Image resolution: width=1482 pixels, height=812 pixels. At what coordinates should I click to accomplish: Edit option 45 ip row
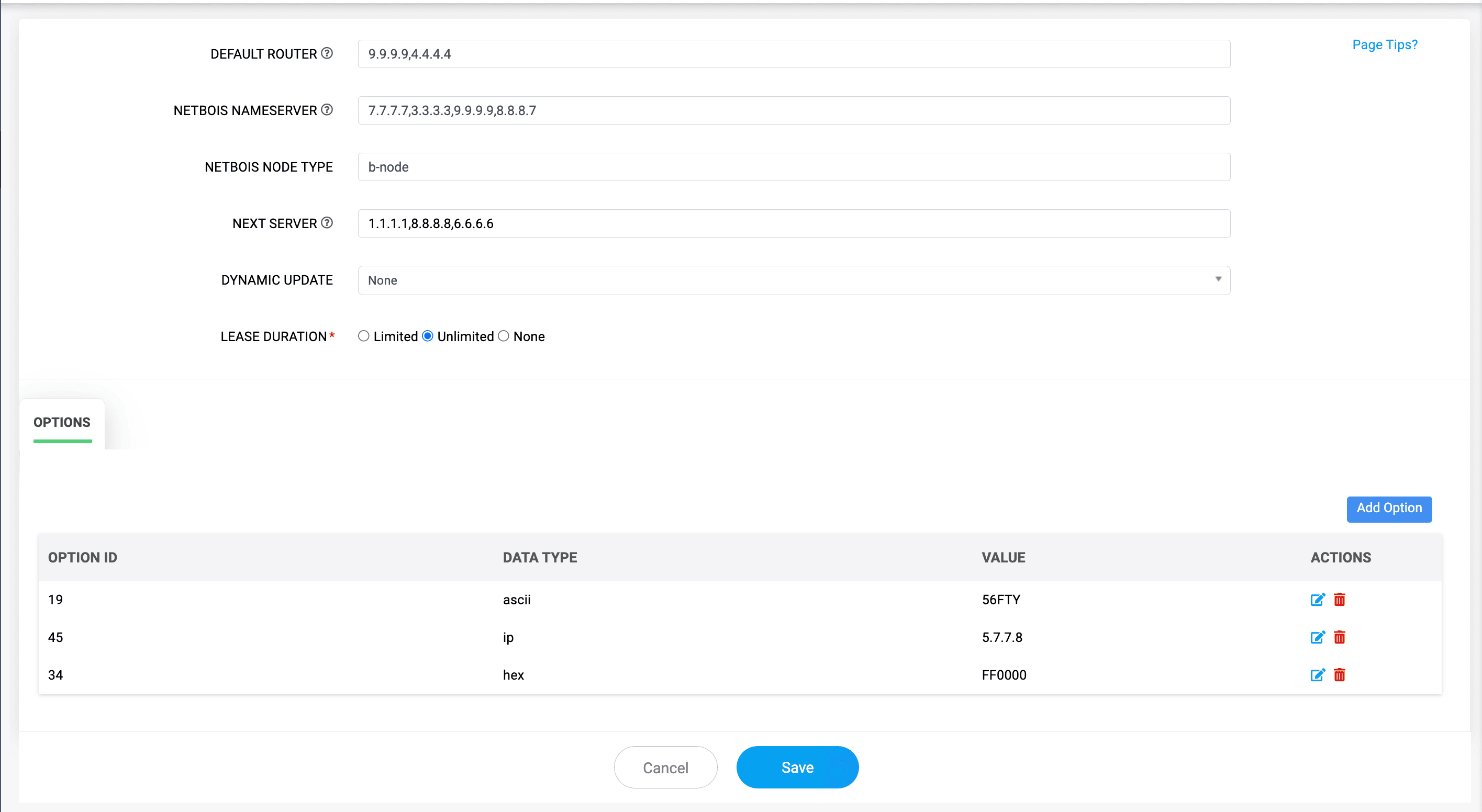(x=1317, y=637)
